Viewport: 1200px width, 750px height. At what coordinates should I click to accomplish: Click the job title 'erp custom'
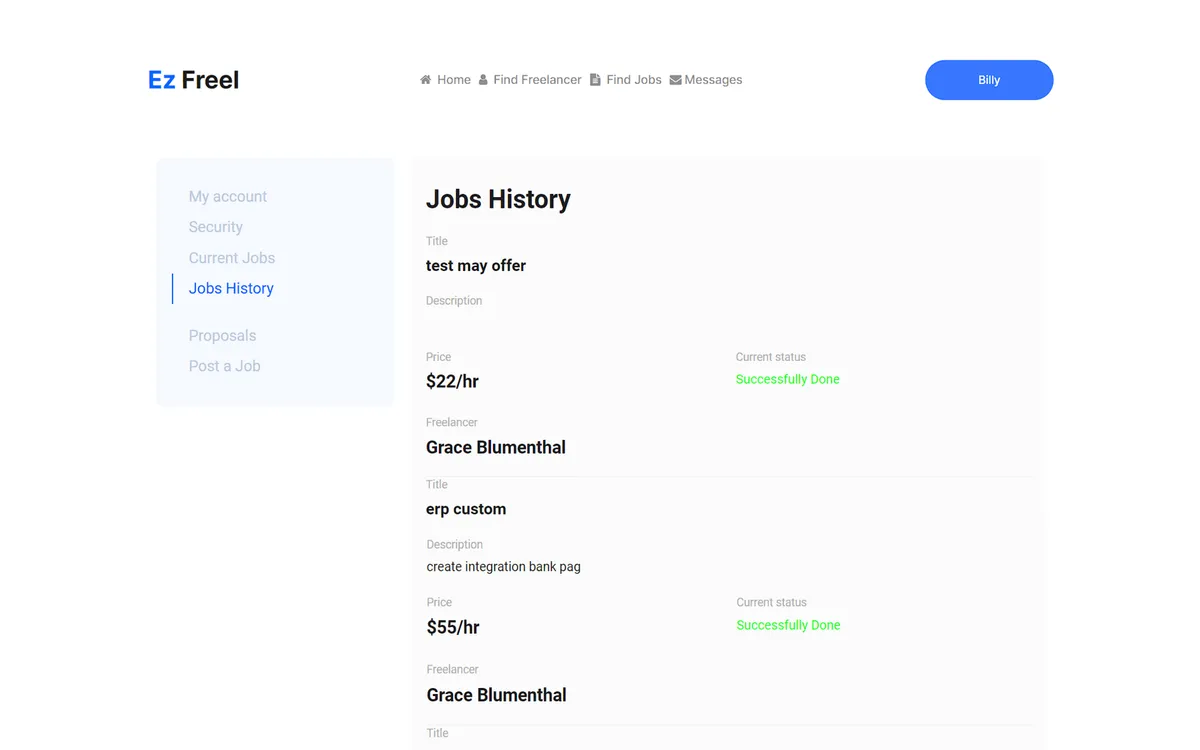(x=466, y=509)
